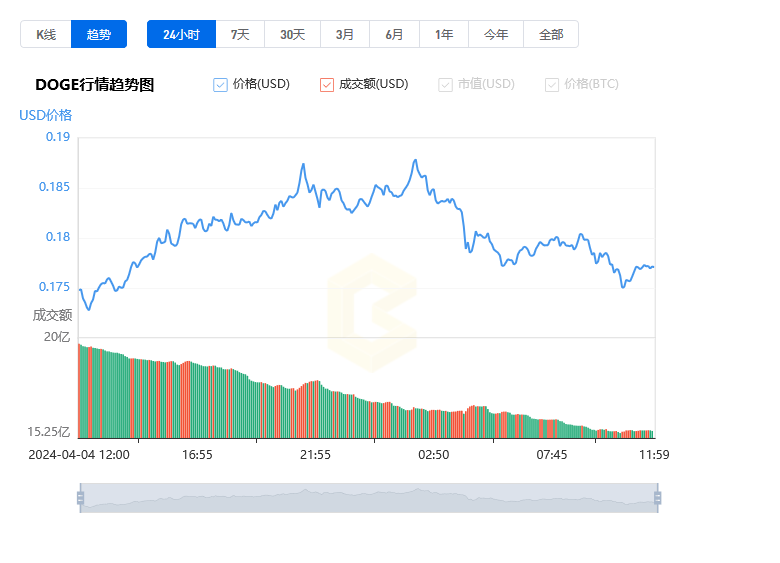This screenshot has height=563, width=780.
Task: Show 全部 all-time data
Action: click(551, 34)
